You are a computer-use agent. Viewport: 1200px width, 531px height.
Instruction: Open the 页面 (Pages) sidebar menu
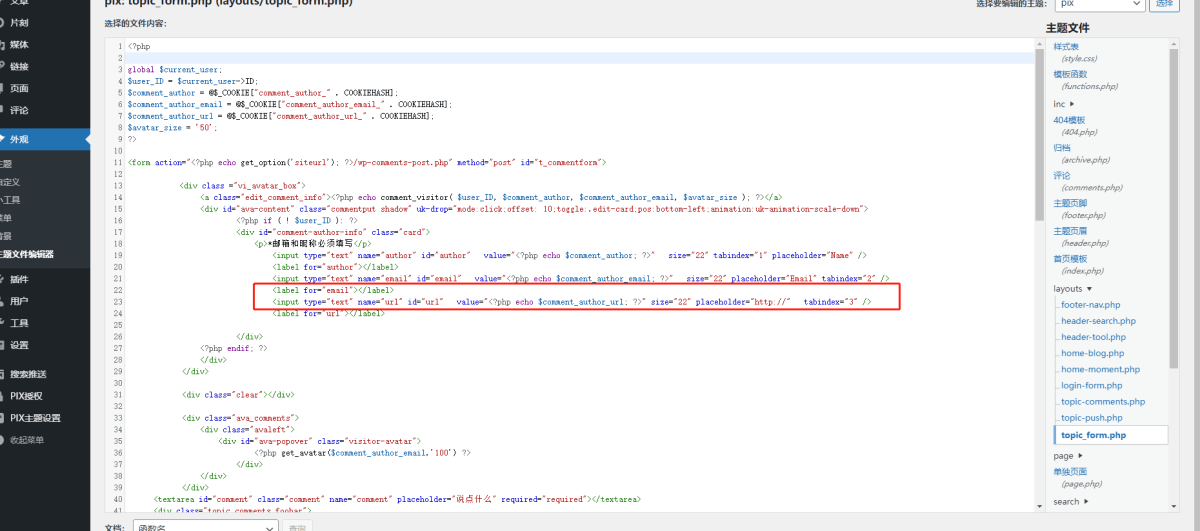tap(19, 88)
